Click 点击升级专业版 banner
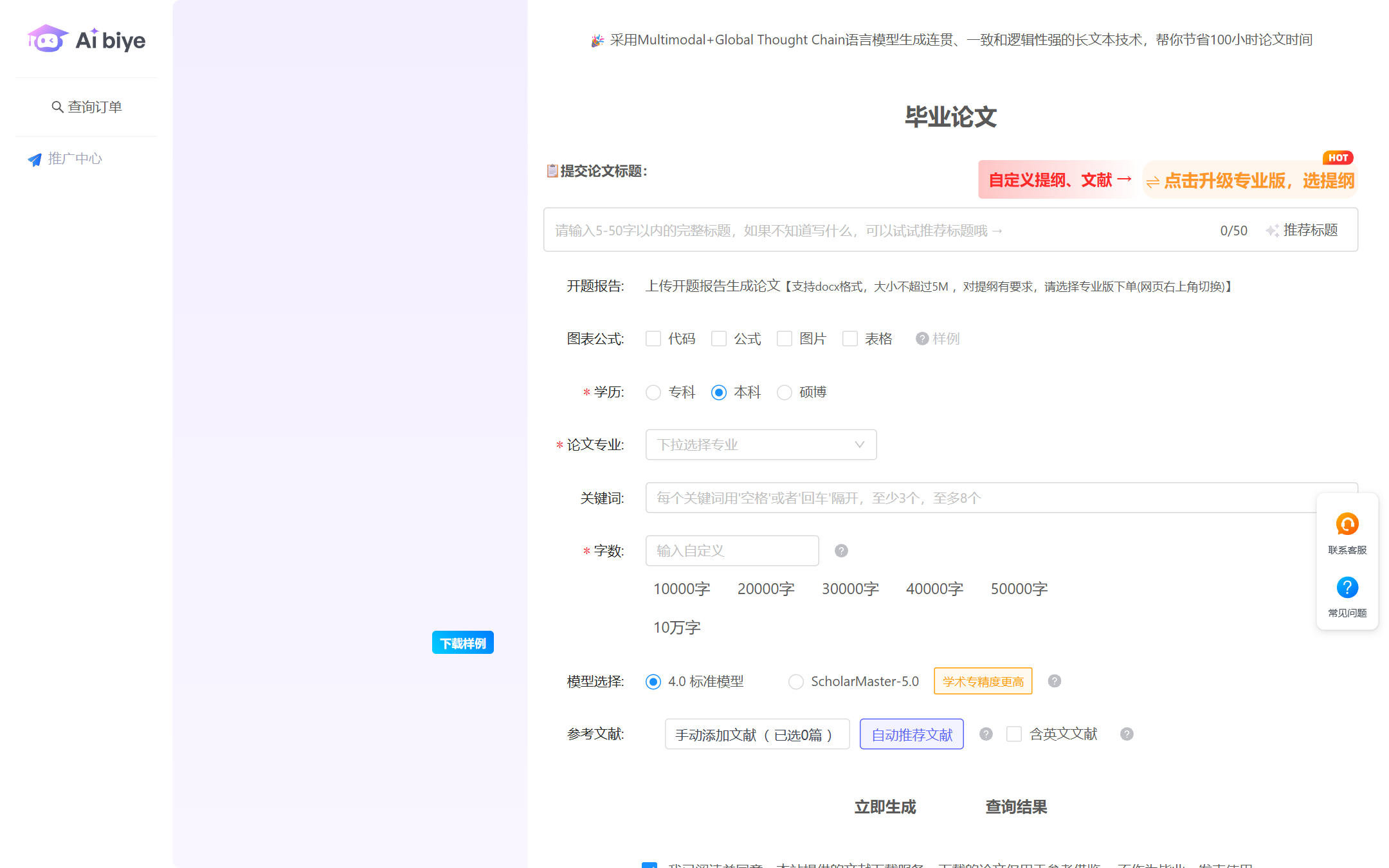This screenshot has height=868, width=1389. (x=1251, y=180)
